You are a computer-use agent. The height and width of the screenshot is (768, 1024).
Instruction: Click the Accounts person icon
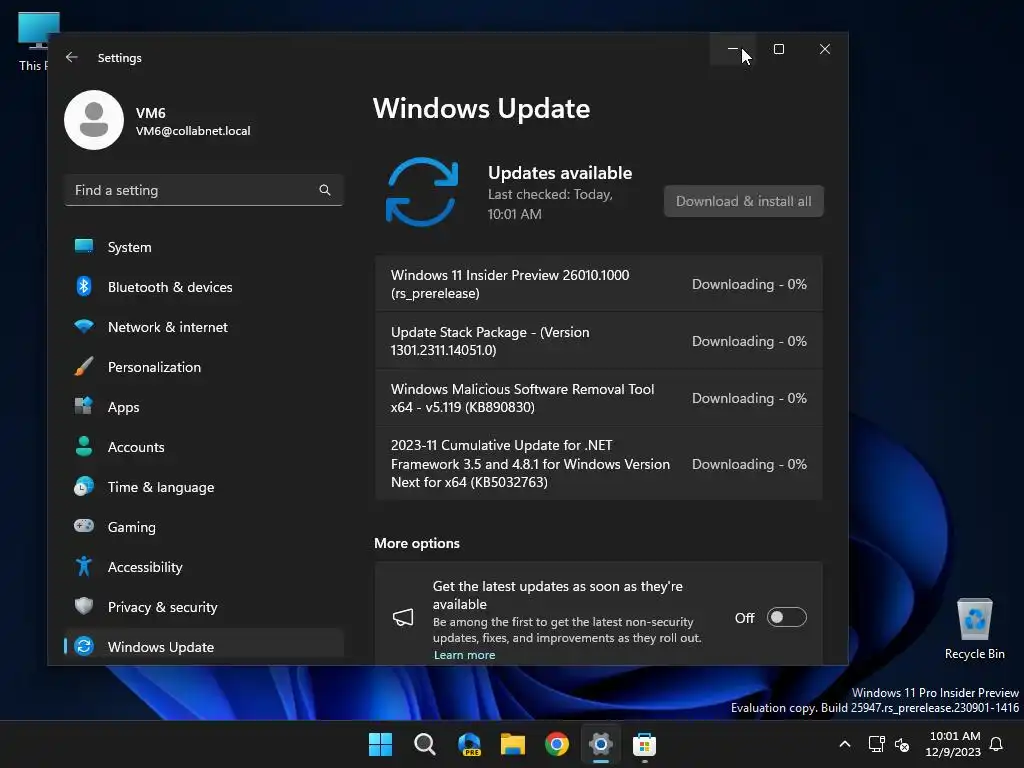tap(84, 446)
